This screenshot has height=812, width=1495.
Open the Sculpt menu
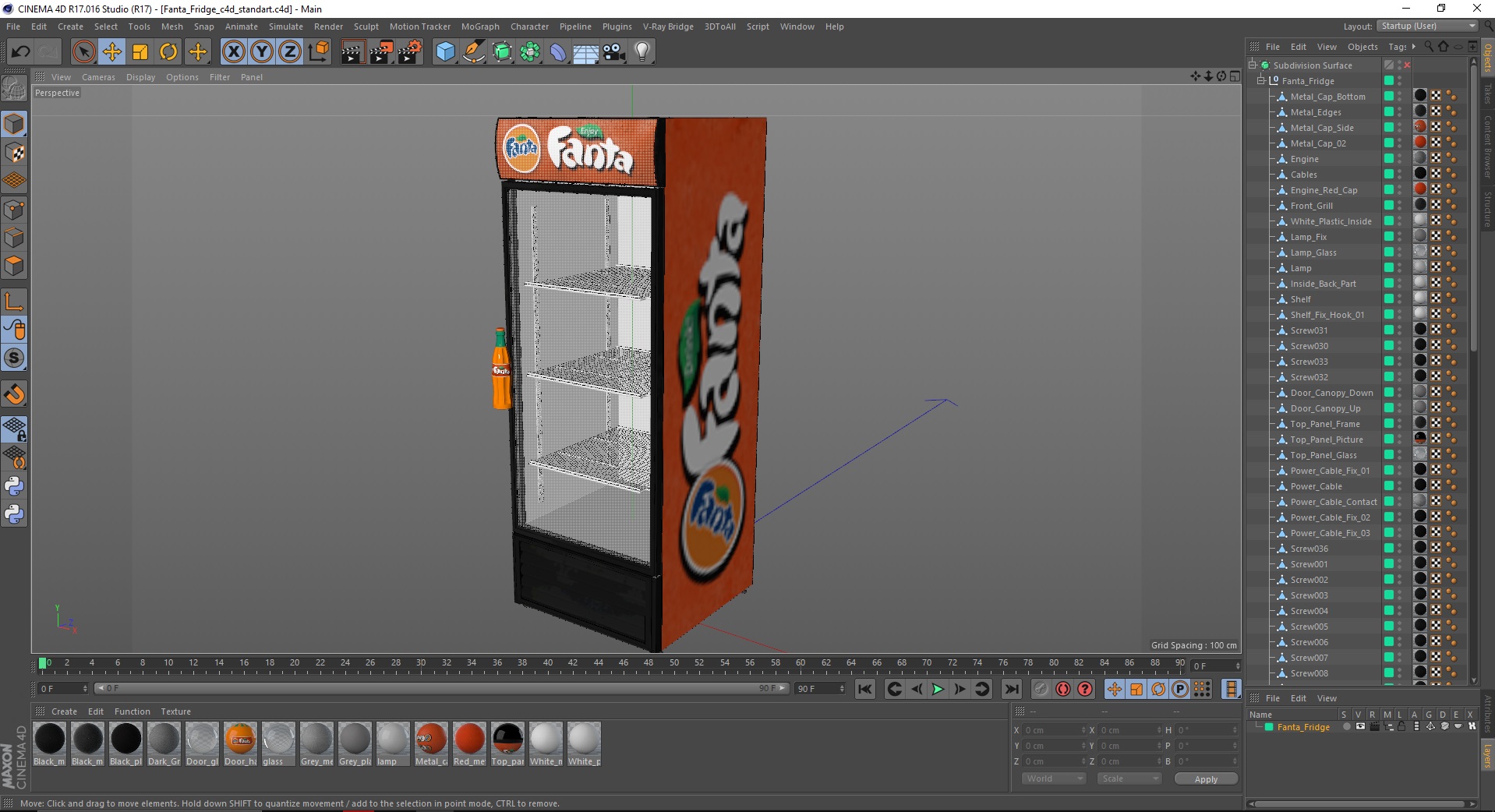click(366, 26)
